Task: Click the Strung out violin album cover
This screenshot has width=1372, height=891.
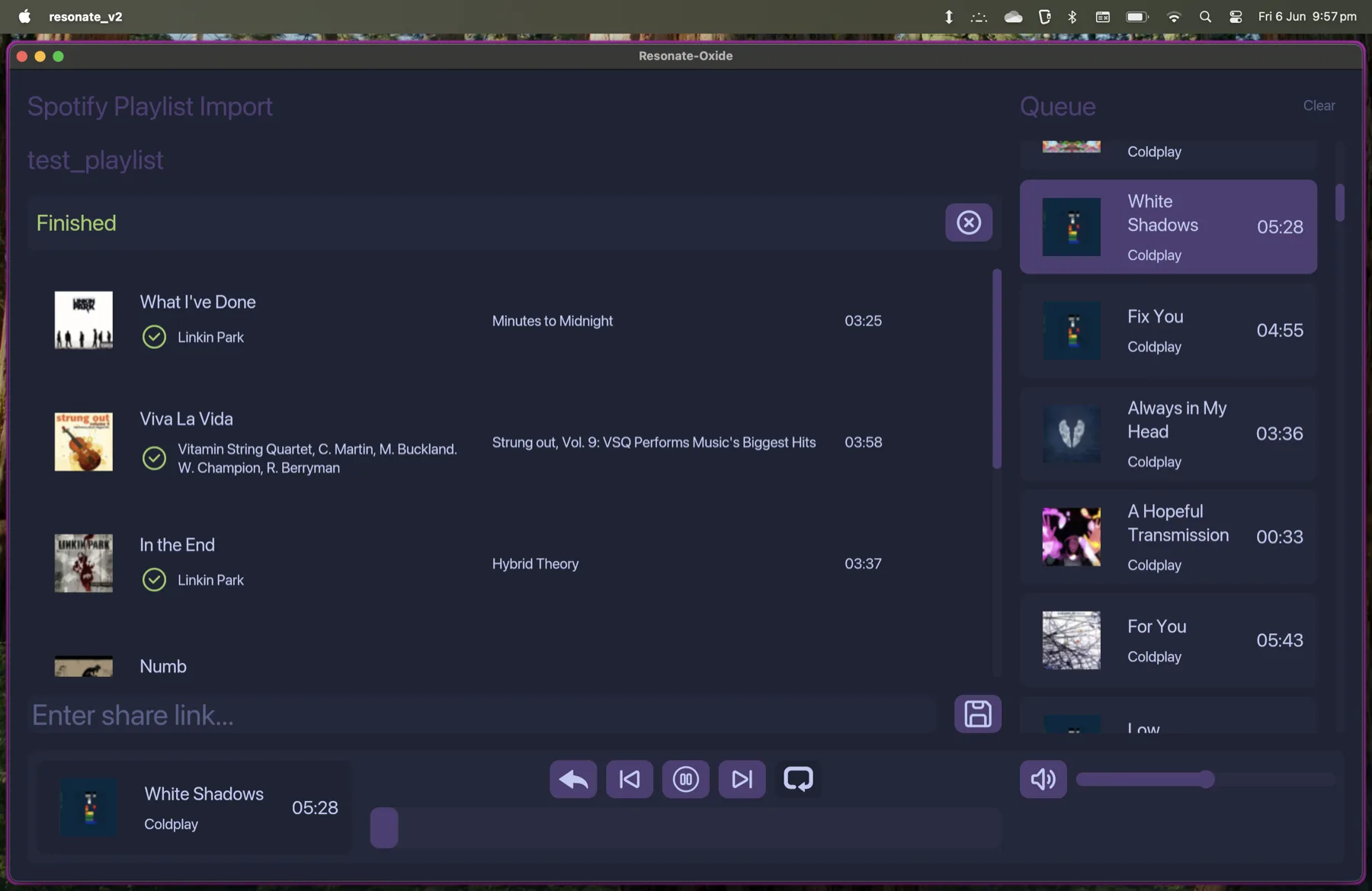Action: (x=84, y=442)
